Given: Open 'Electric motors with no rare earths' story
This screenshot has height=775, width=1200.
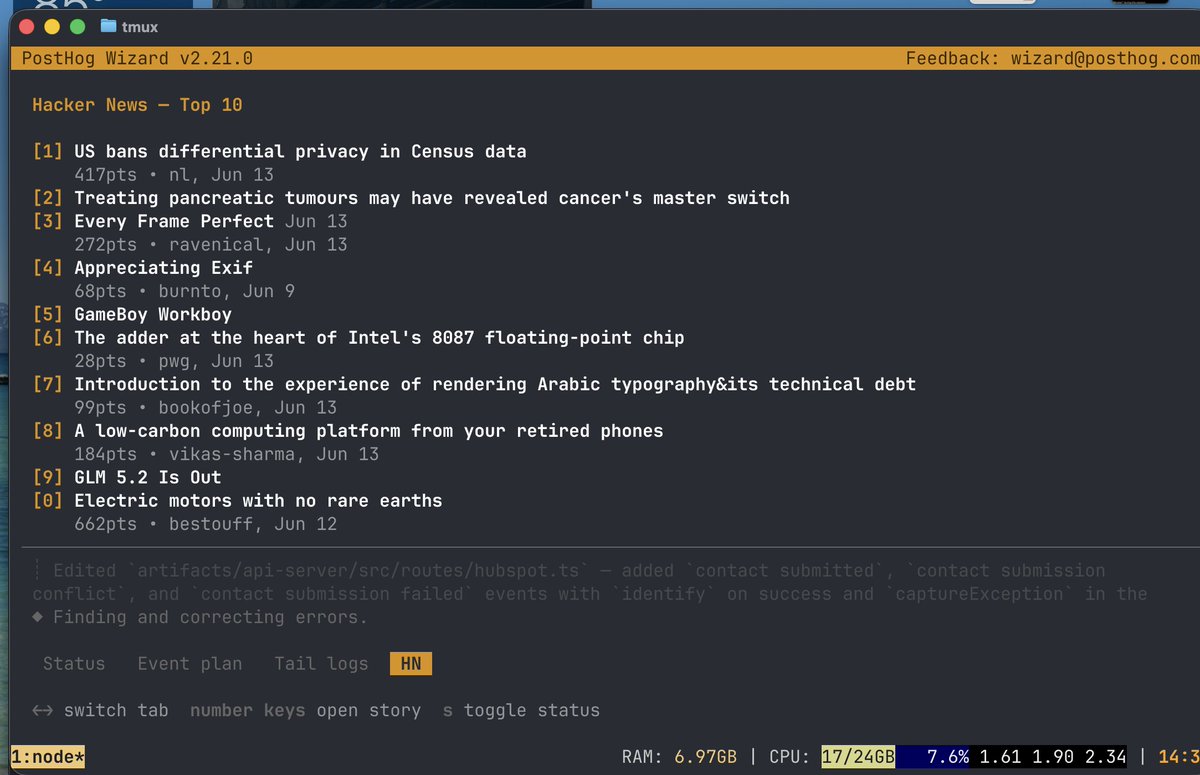Looking at the screenshot, I should [x=258, y=501].
